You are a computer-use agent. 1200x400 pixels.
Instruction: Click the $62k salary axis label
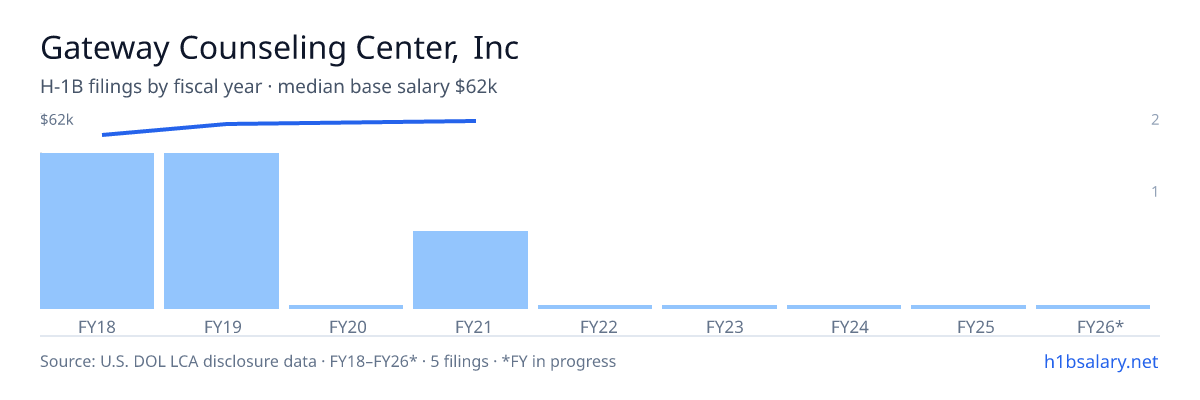tap(57, 120)
